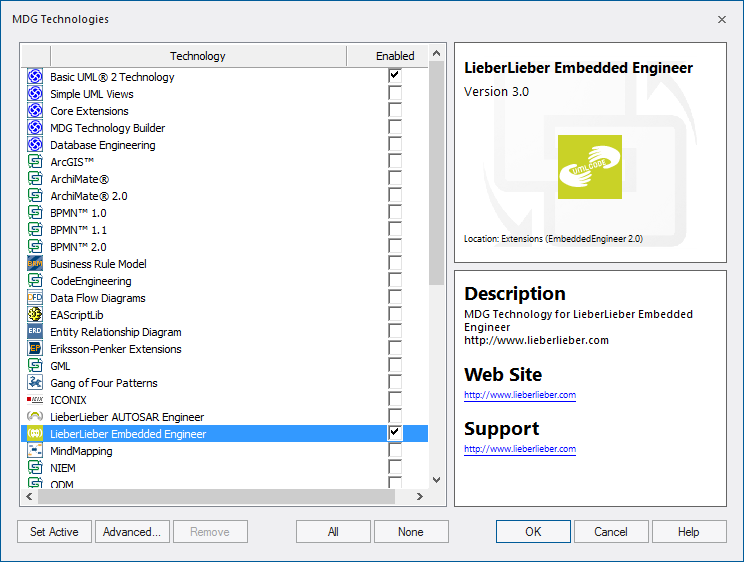The height and width of the screenshot is (562, 744).
Task: Enable the Core Extensions checkbox
Action: [395, 110]
